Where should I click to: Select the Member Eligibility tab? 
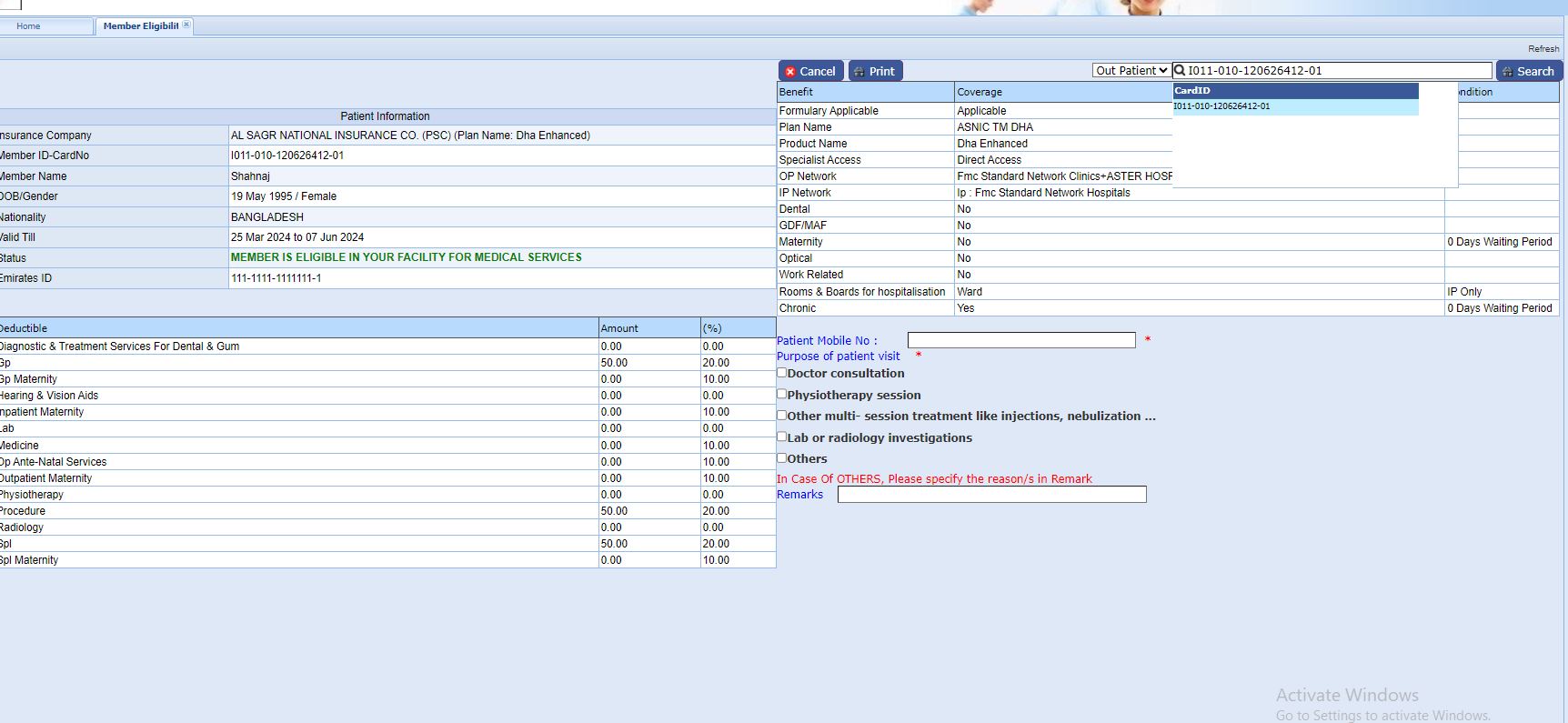click(x=140, y=26)
